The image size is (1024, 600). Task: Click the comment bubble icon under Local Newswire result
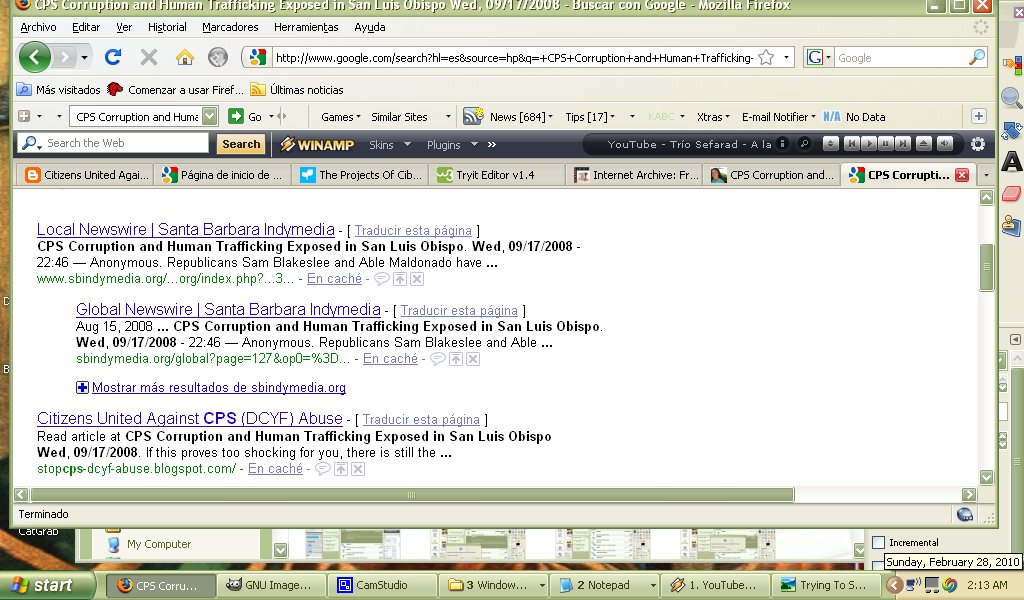(381, 279)
